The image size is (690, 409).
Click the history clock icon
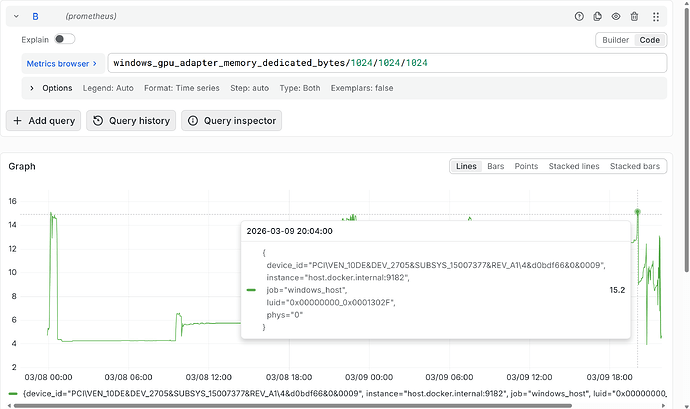[x=98, y=121]
